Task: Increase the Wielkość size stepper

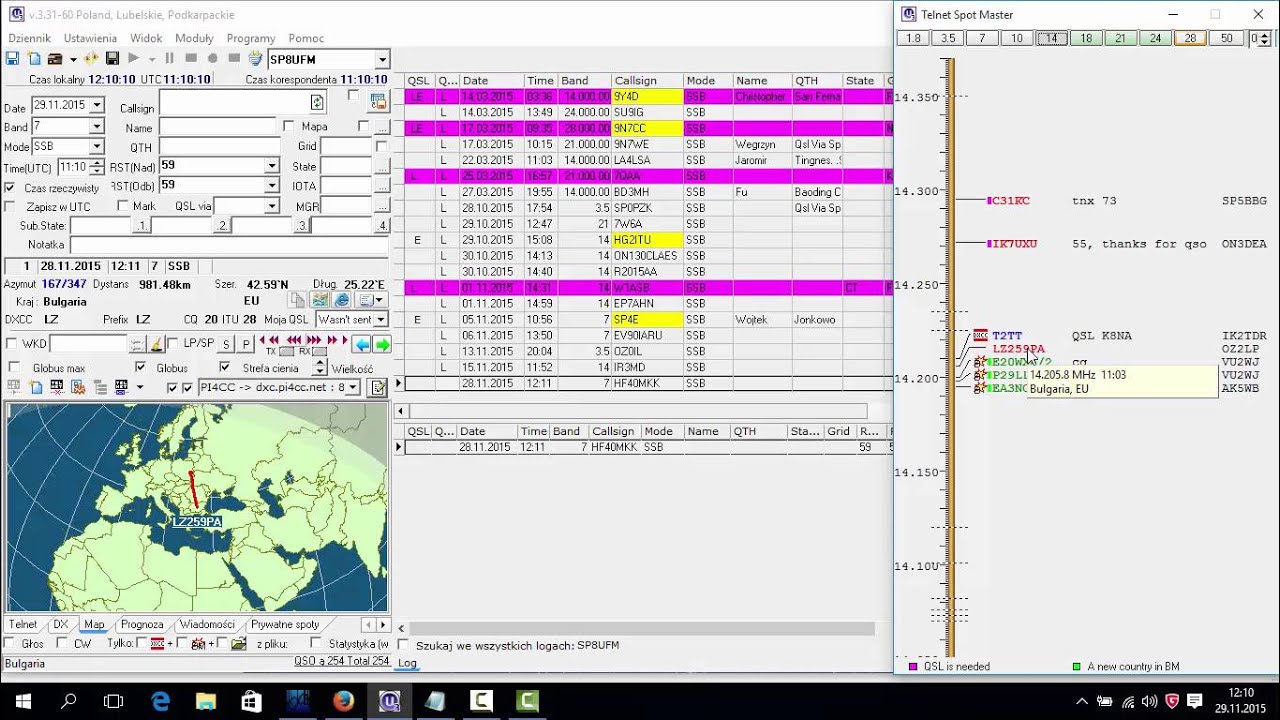Action: tap(319, 364)
